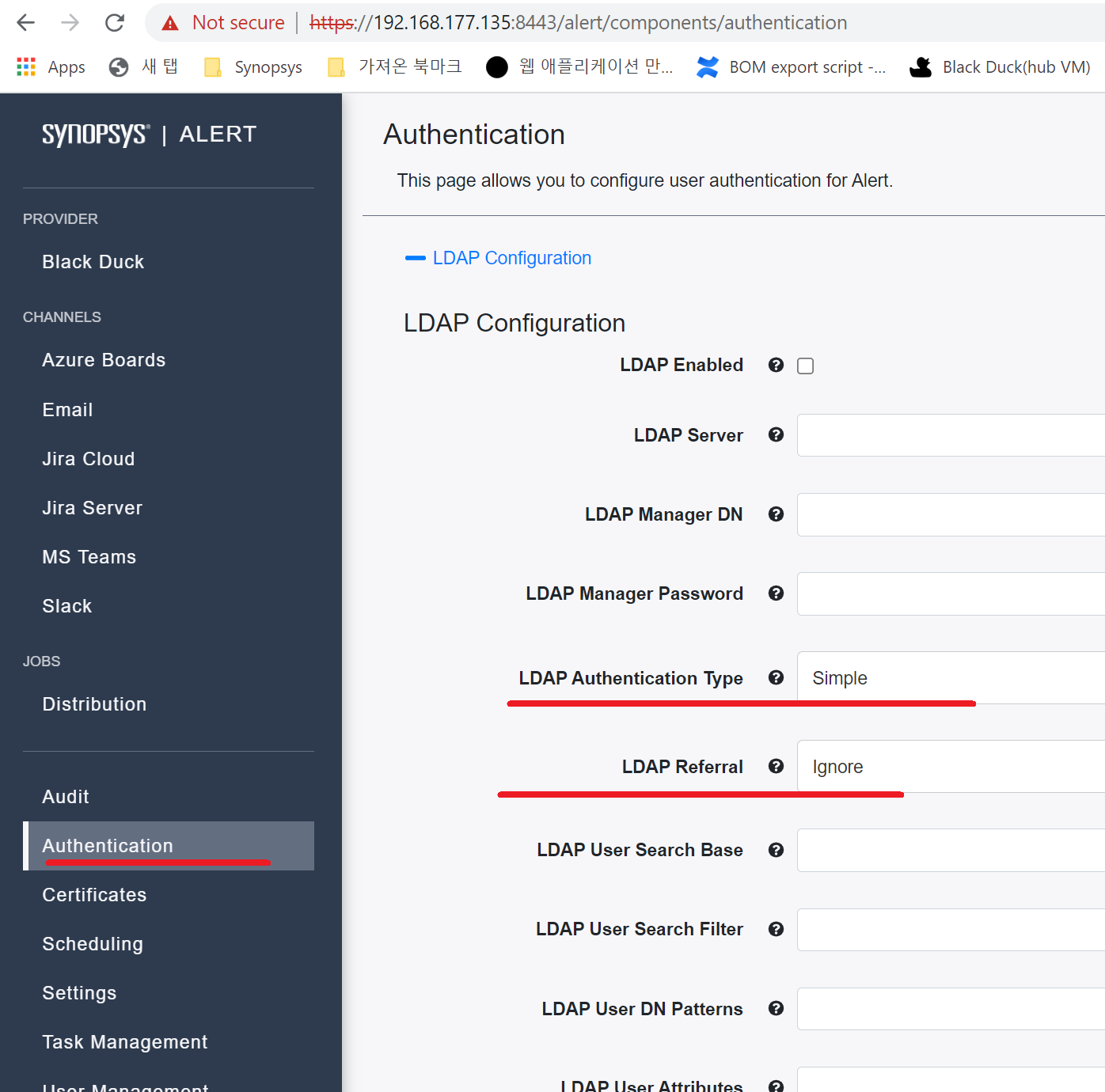Viewport: 1105px width, 1092px height.
Task: Click the Not secure warning indicator
Action: point(226,22)
